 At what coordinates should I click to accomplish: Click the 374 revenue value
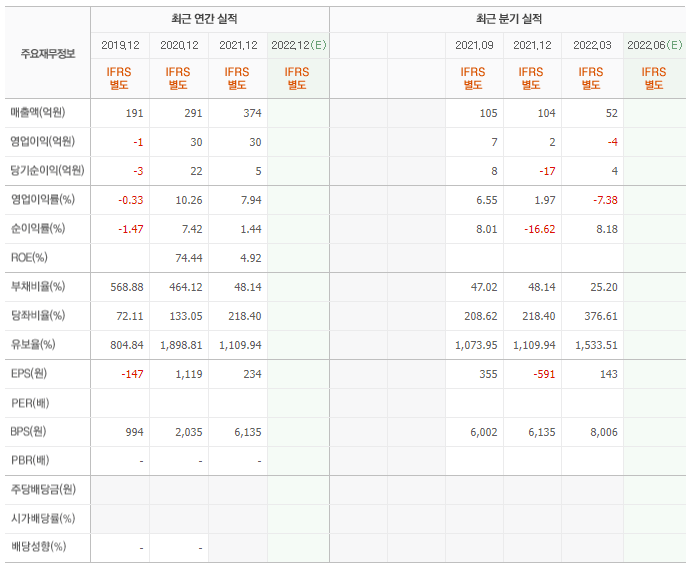pyautogui.click(x=252, y=113)
